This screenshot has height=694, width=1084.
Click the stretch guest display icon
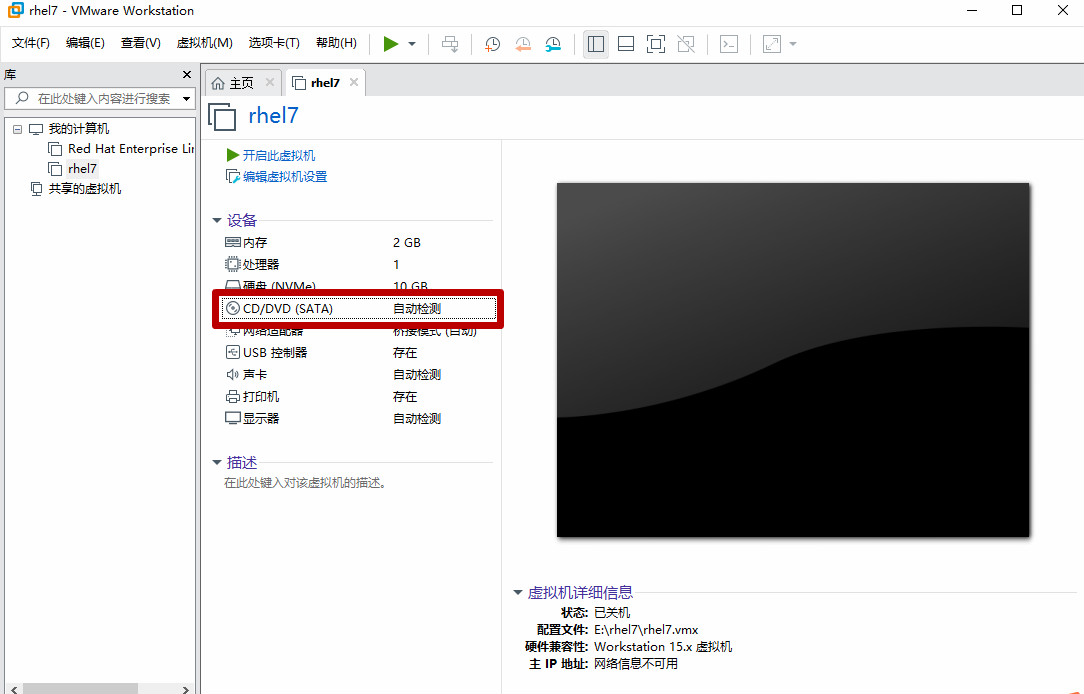pos(772,44)
